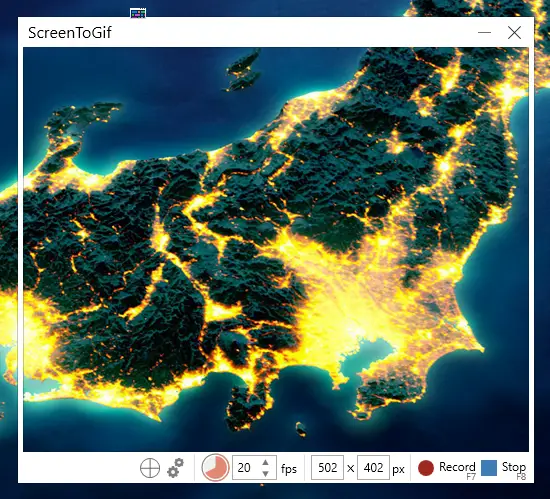Viewport: 550px width, 499px height.
Task: Click the ScreenToGif title text
Action: [70, 33]
